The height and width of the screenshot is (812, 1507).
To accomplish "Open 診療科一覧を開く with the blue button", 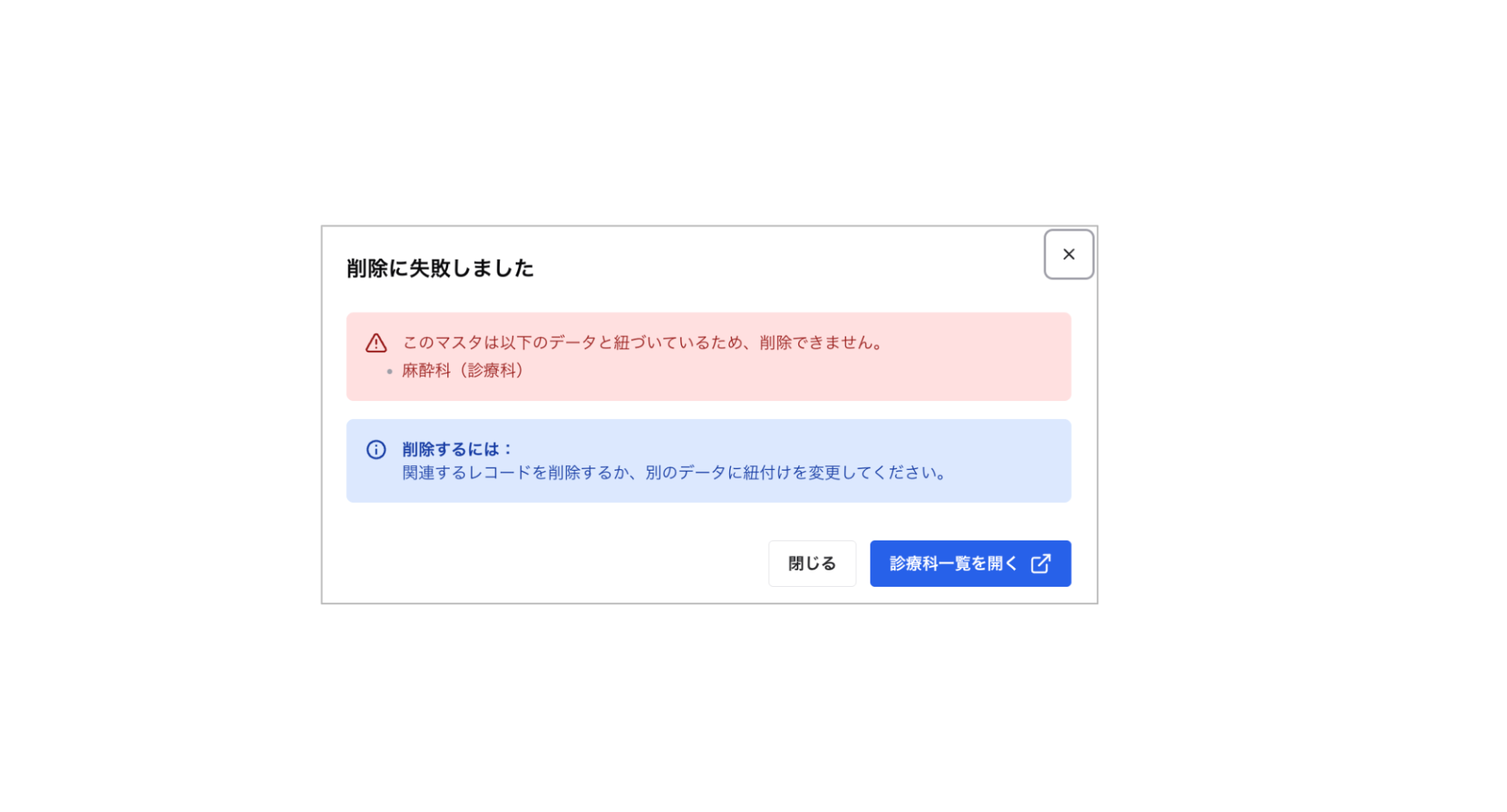I will 970,563.
